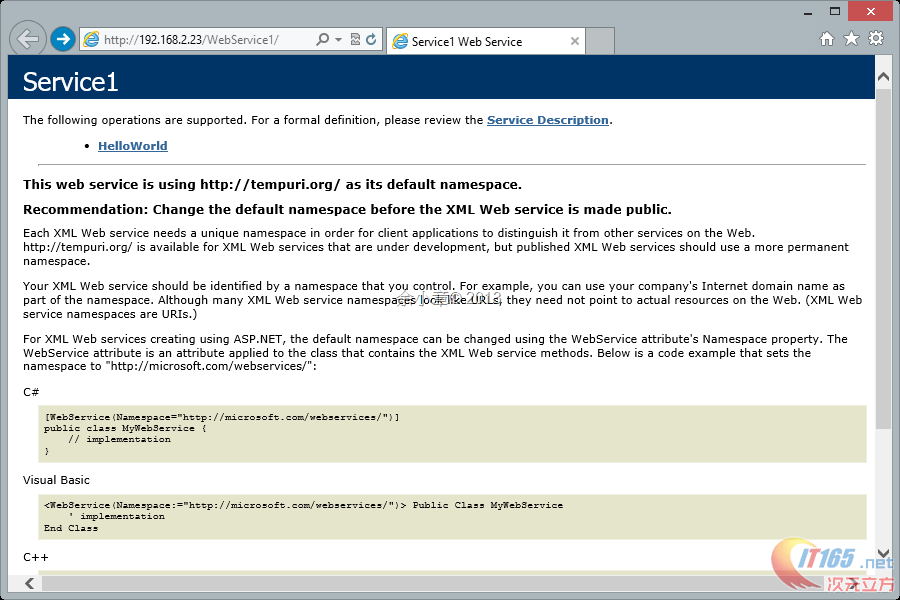Click the vertical scrollbar up arrow
This screenshot has width=900, height=600.
(883, 77)
